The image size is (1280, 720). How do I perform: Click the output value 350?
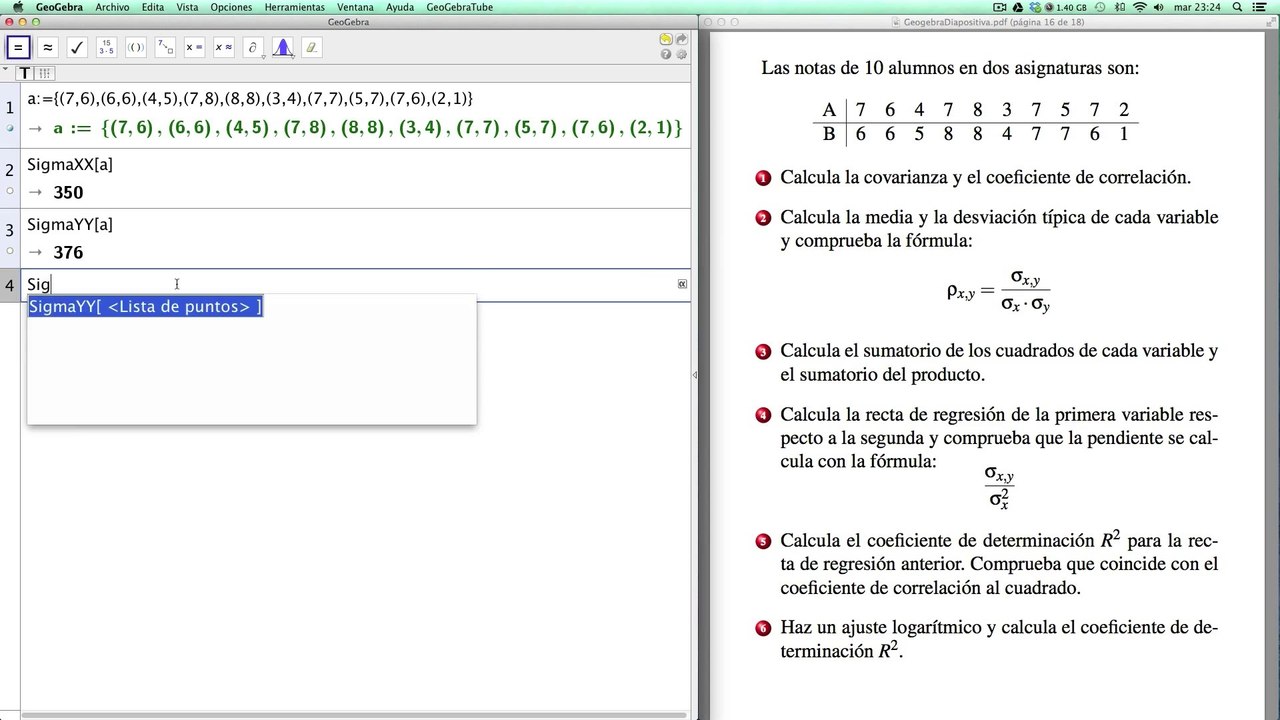click(68, 193)
